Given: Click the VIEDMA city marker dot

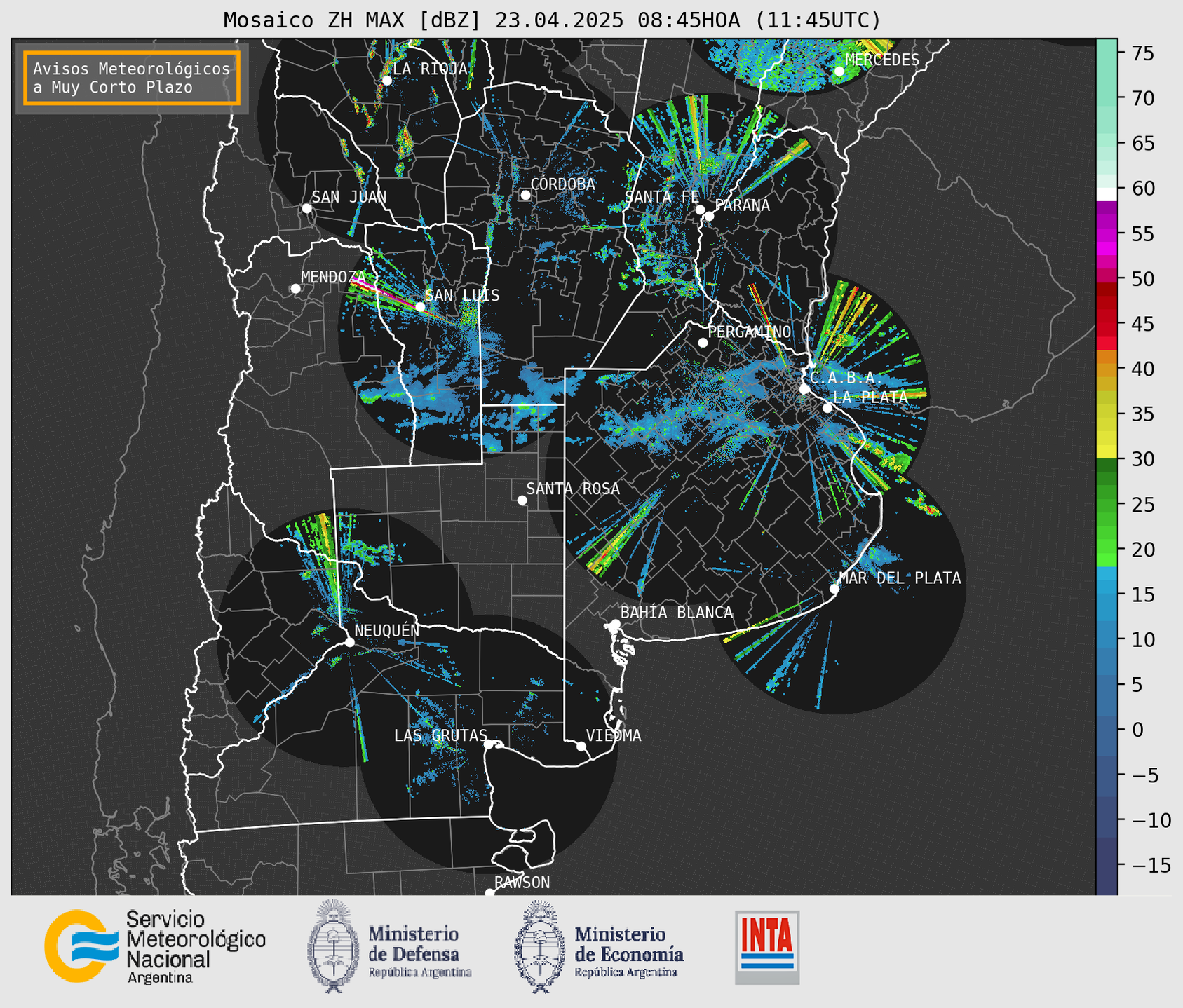Looking at the screenshot, I should point(581,746).
